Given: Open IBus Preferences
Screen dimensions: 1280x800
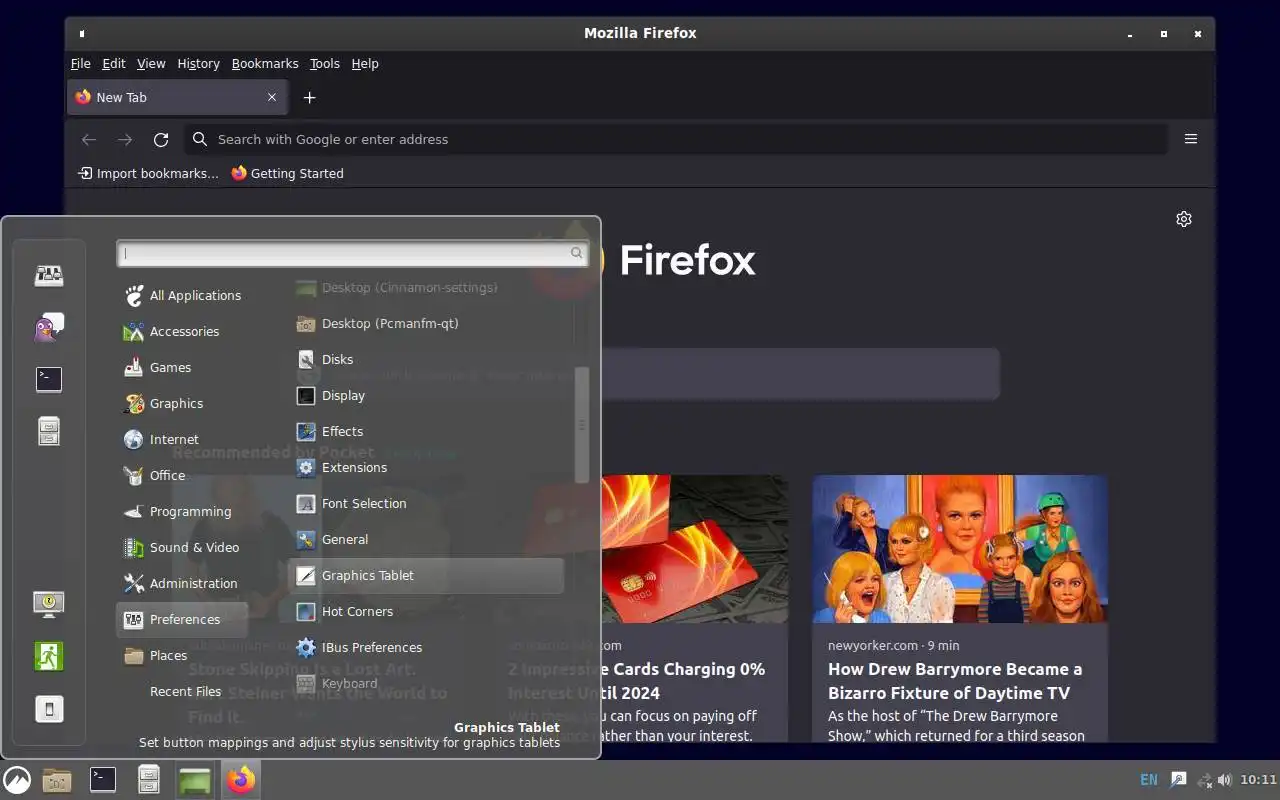Looking at the screenshot, I should pos(426,647).
